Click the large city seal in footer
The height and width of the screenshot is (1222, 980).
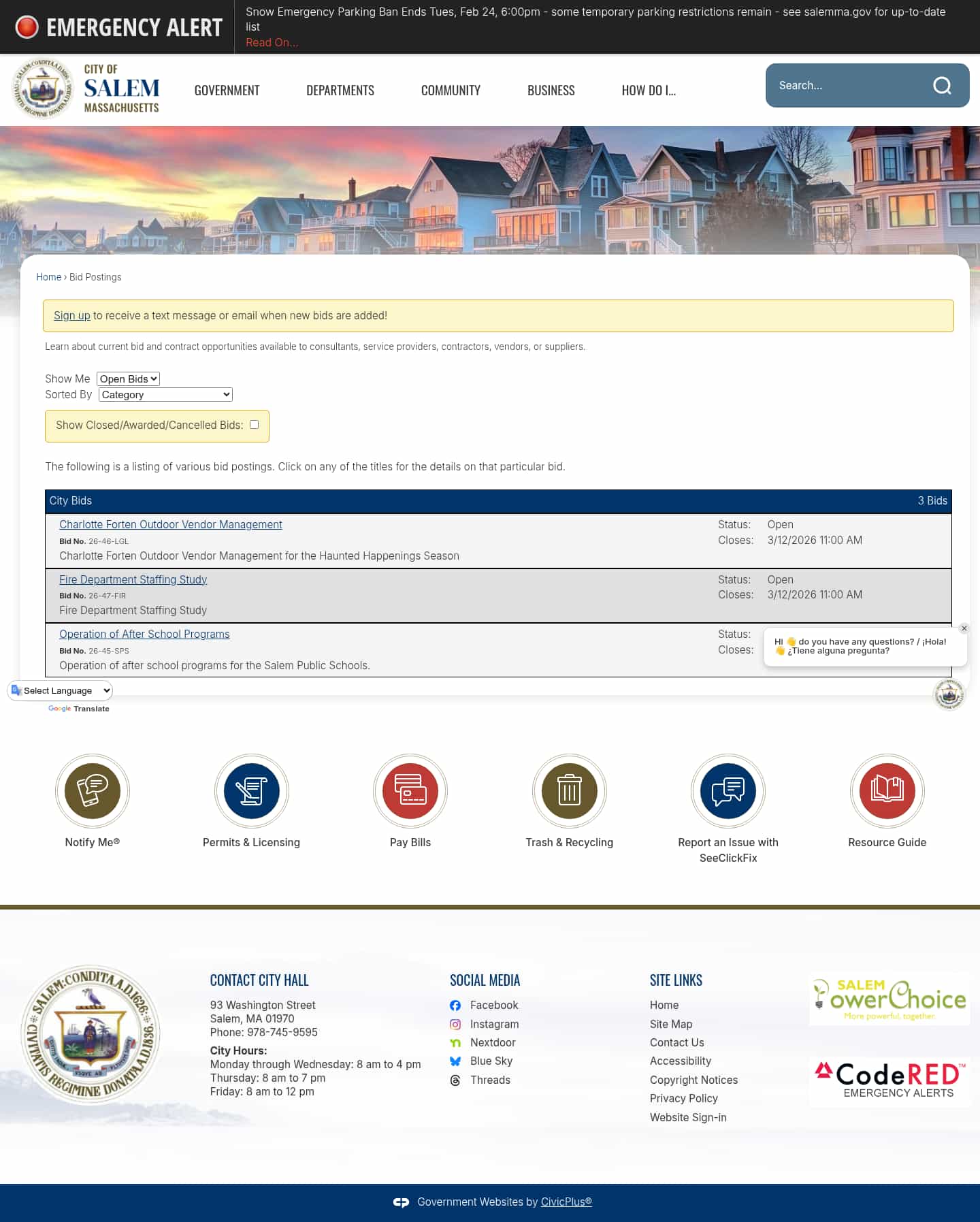click(x=91, y=1034)
